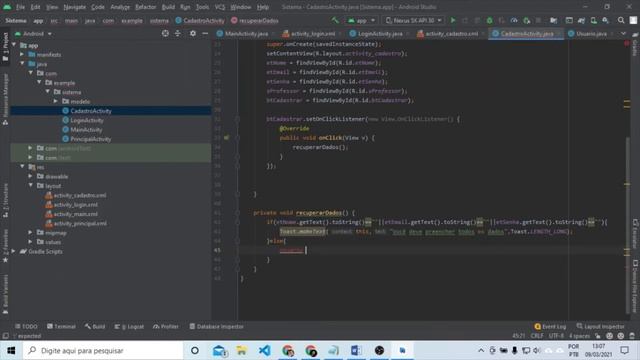Viewport: 640px width, 360px height.
Task: Show the hidden editor tabs chevron
Action: (x=623, y=33)
